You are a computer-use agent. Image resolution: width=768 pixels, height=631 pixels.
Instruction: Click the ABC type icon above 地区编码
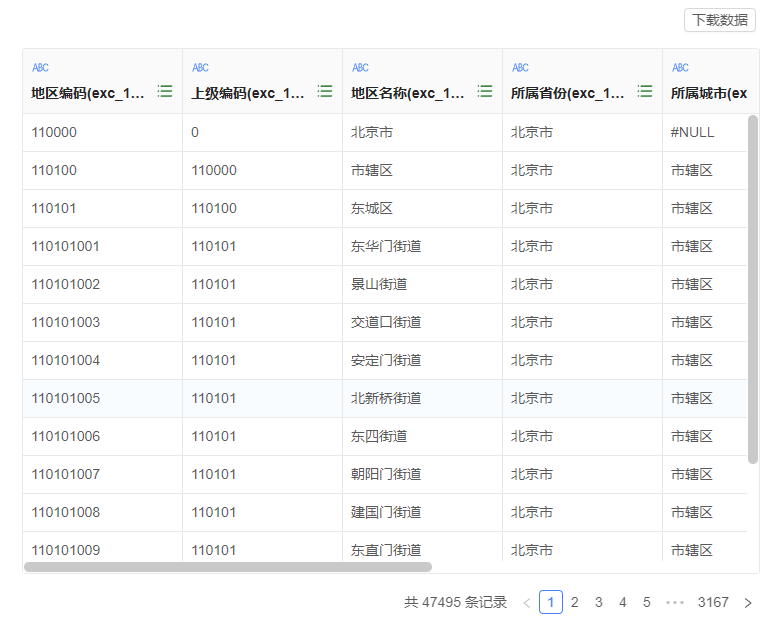pos(40,68)
